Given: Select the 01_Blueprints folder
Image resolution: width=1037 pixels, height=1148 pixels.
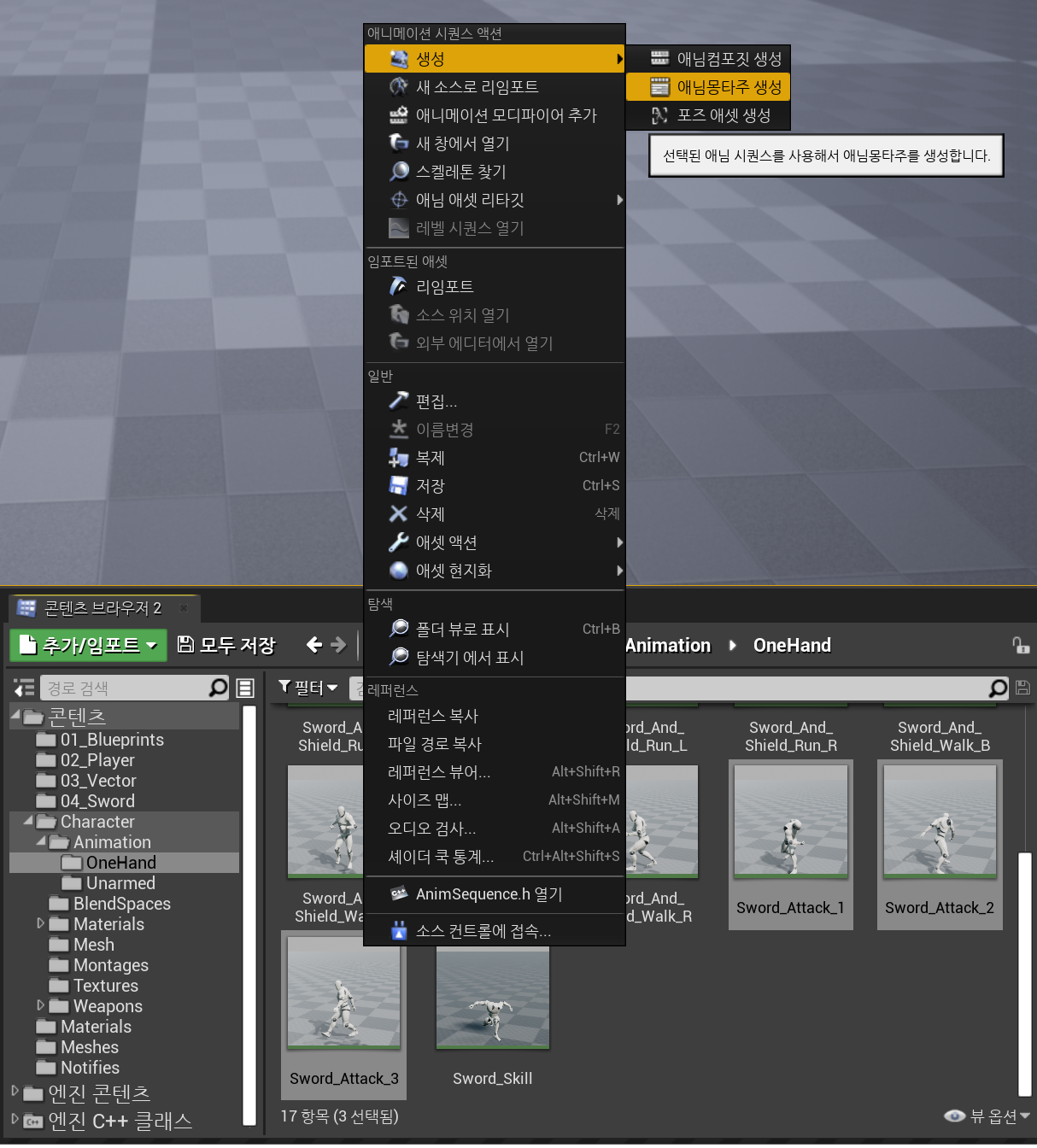Looking at the screenshot, I should 112,740.
